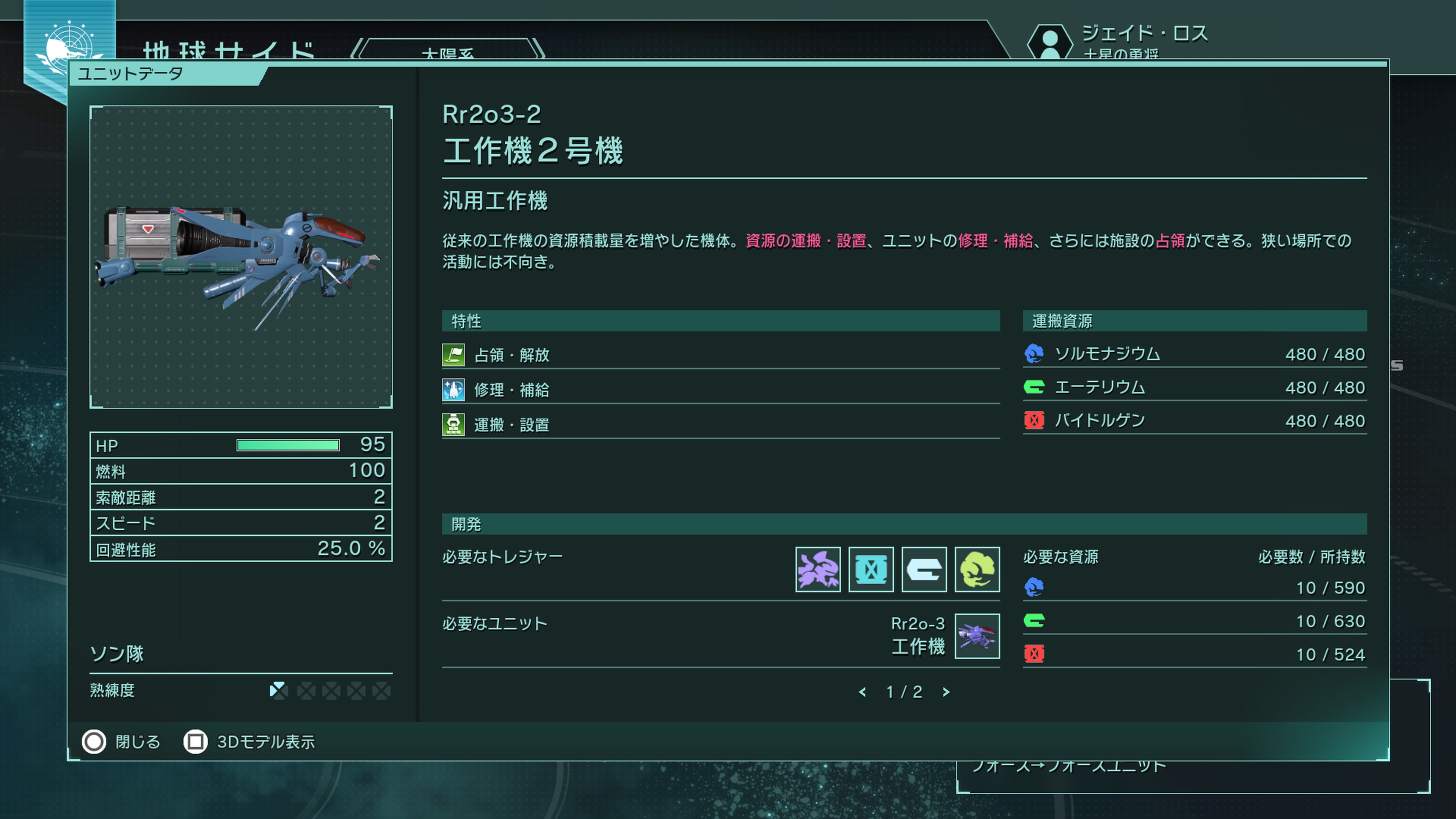
Task: Select the cyan Bydogen treasure icon
Action: pyautogui.click(x=871, y=569)
